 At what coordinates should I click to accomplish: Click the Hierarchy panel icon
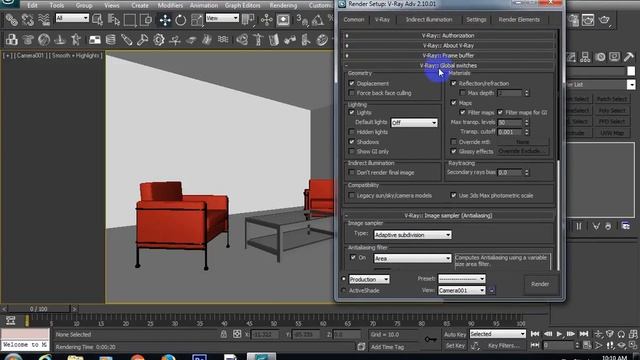(x=585, y=57)
